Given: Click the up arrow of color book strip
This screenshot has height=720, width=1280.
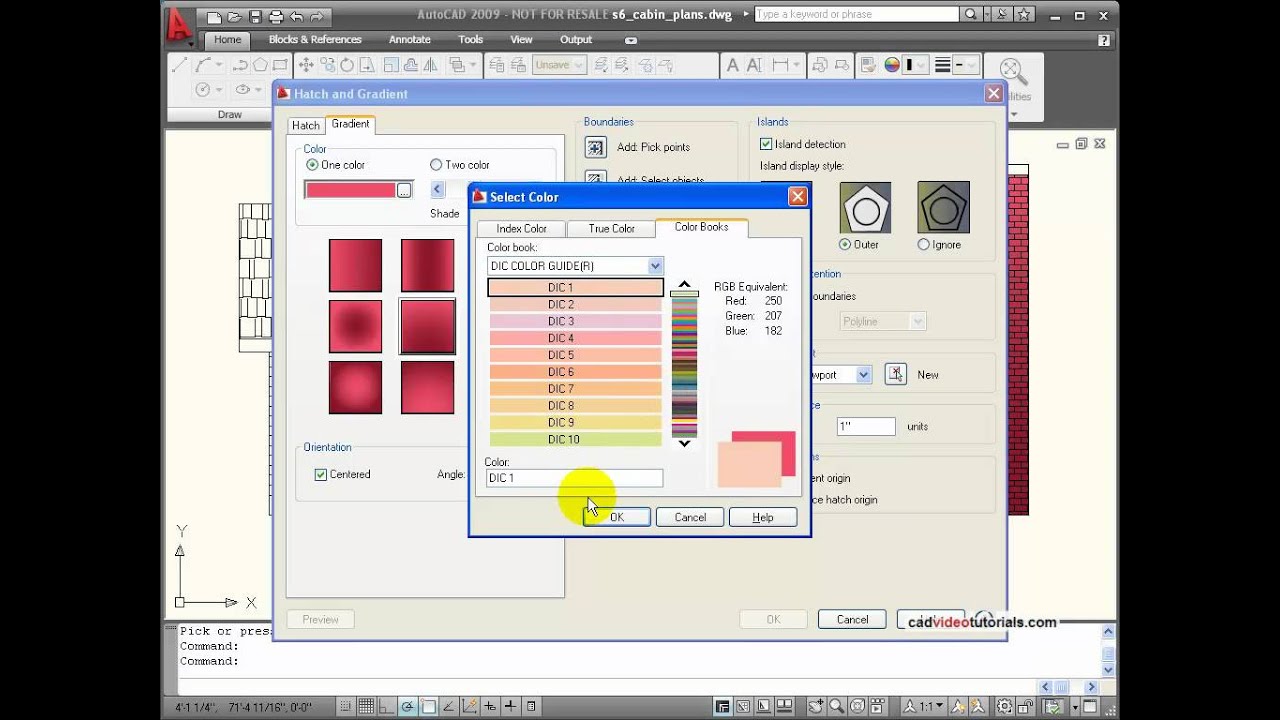Looking at the screenshot, I should 684,285.
